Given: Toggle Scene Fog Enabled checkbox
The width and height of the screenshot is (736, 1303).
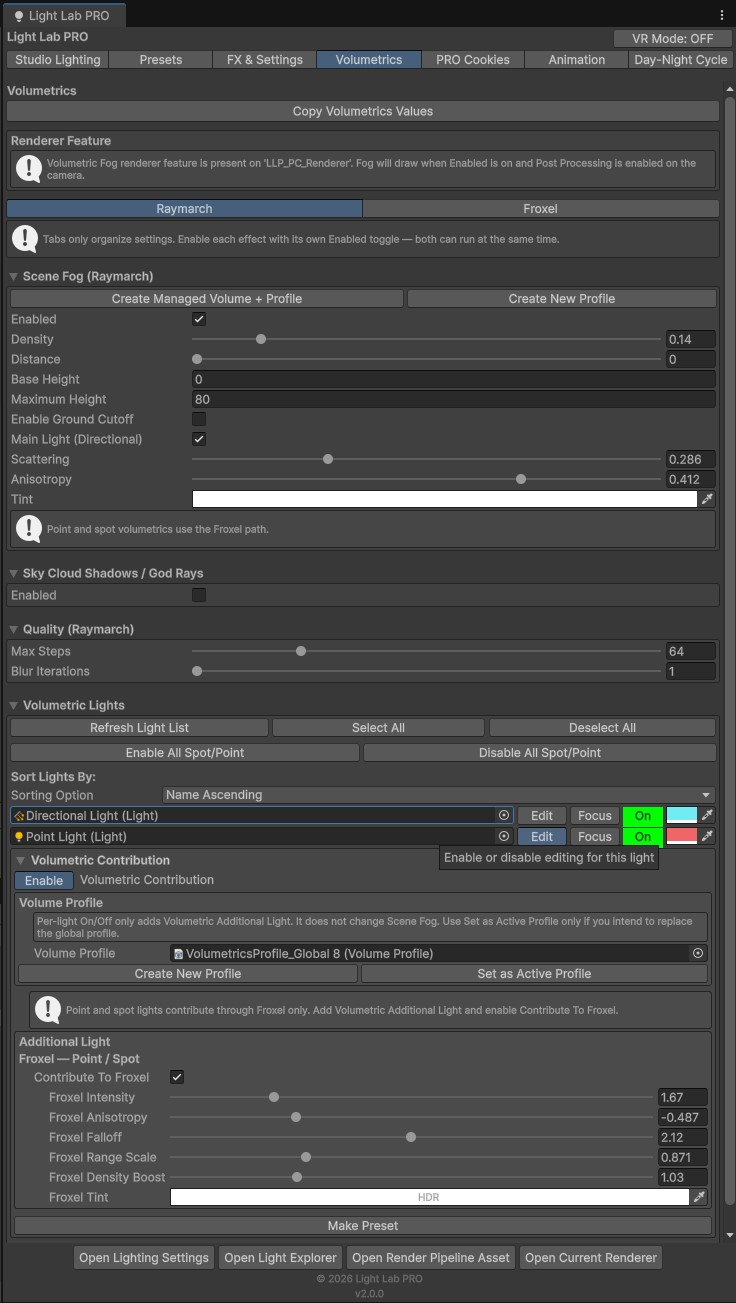Looking at the screenshot, I should click(x=199, y=319).
